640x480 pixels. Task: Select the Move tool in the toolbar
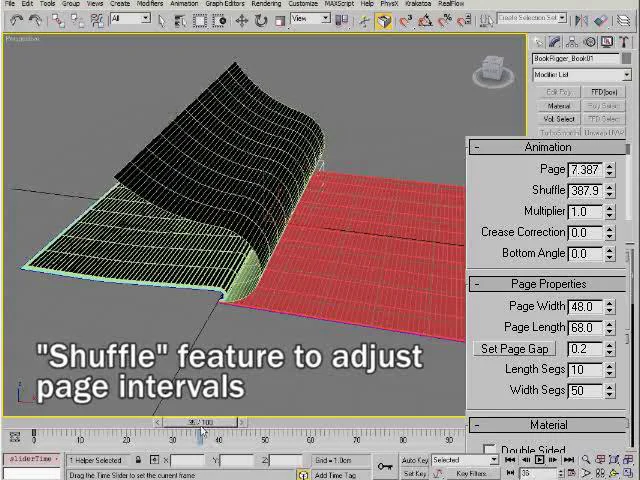click(x=242, y=20)
